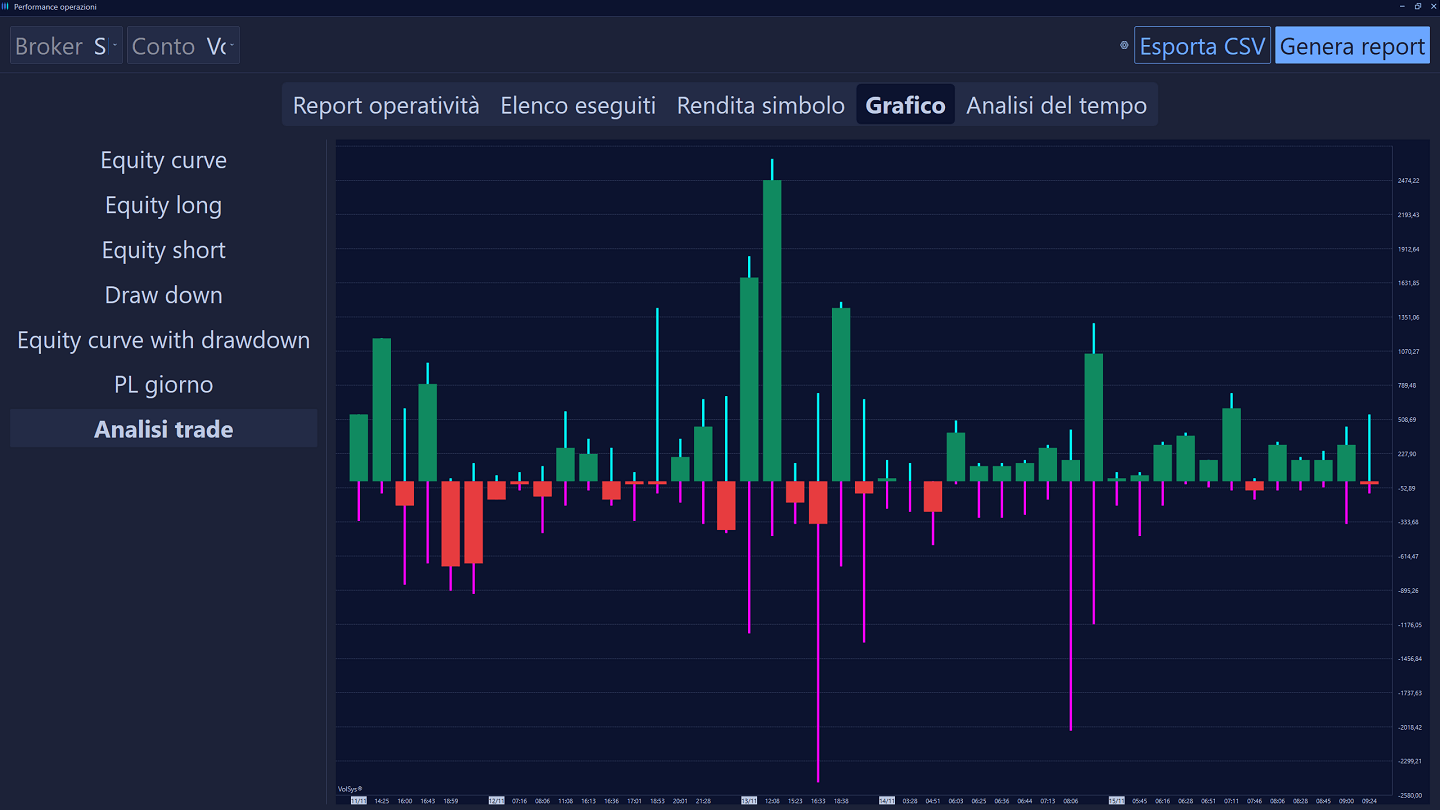The height and width of the screenshot is (810, 1440).
Task: Show the Equity curve chart
Action: coord(163,160)
